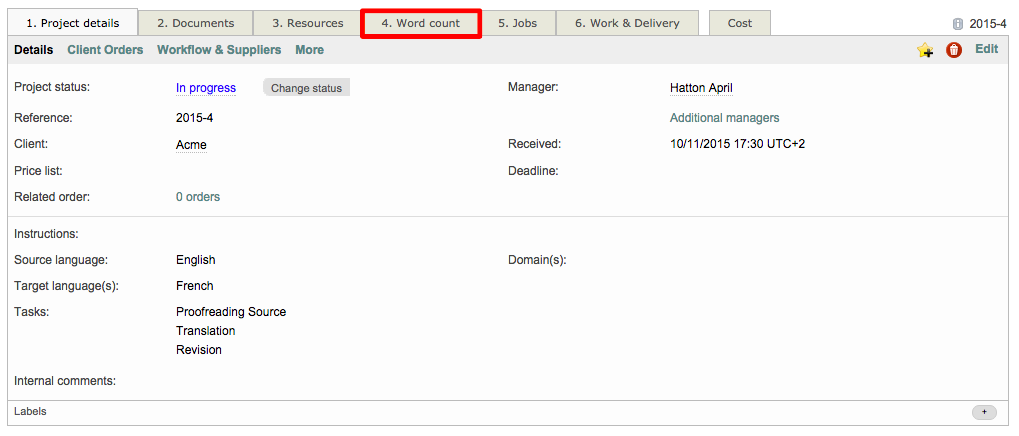Click the Change status button
The image size is (1019, 436).
click(306, 88)
